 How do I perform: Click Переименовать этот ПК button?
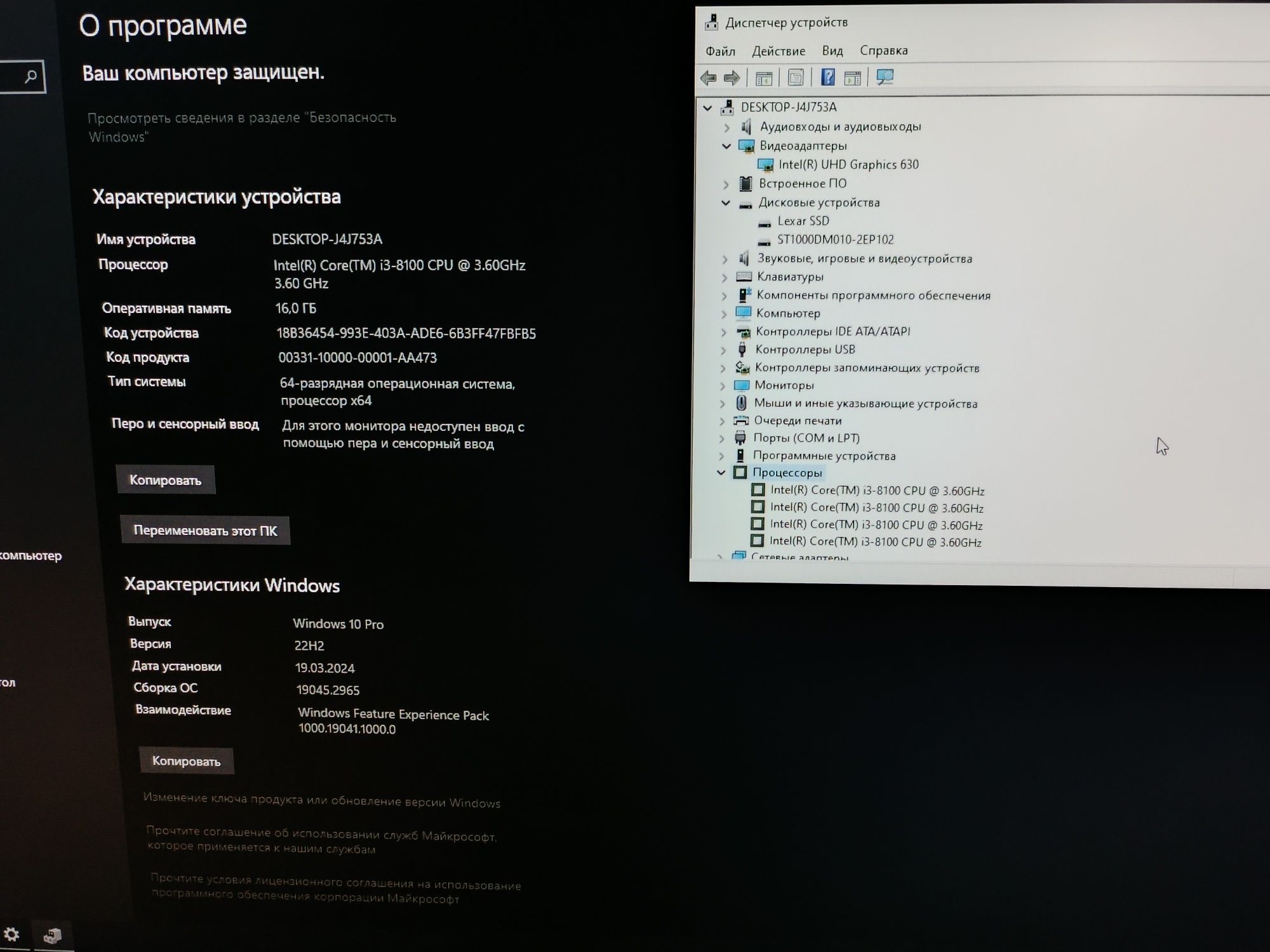point(205,530)
